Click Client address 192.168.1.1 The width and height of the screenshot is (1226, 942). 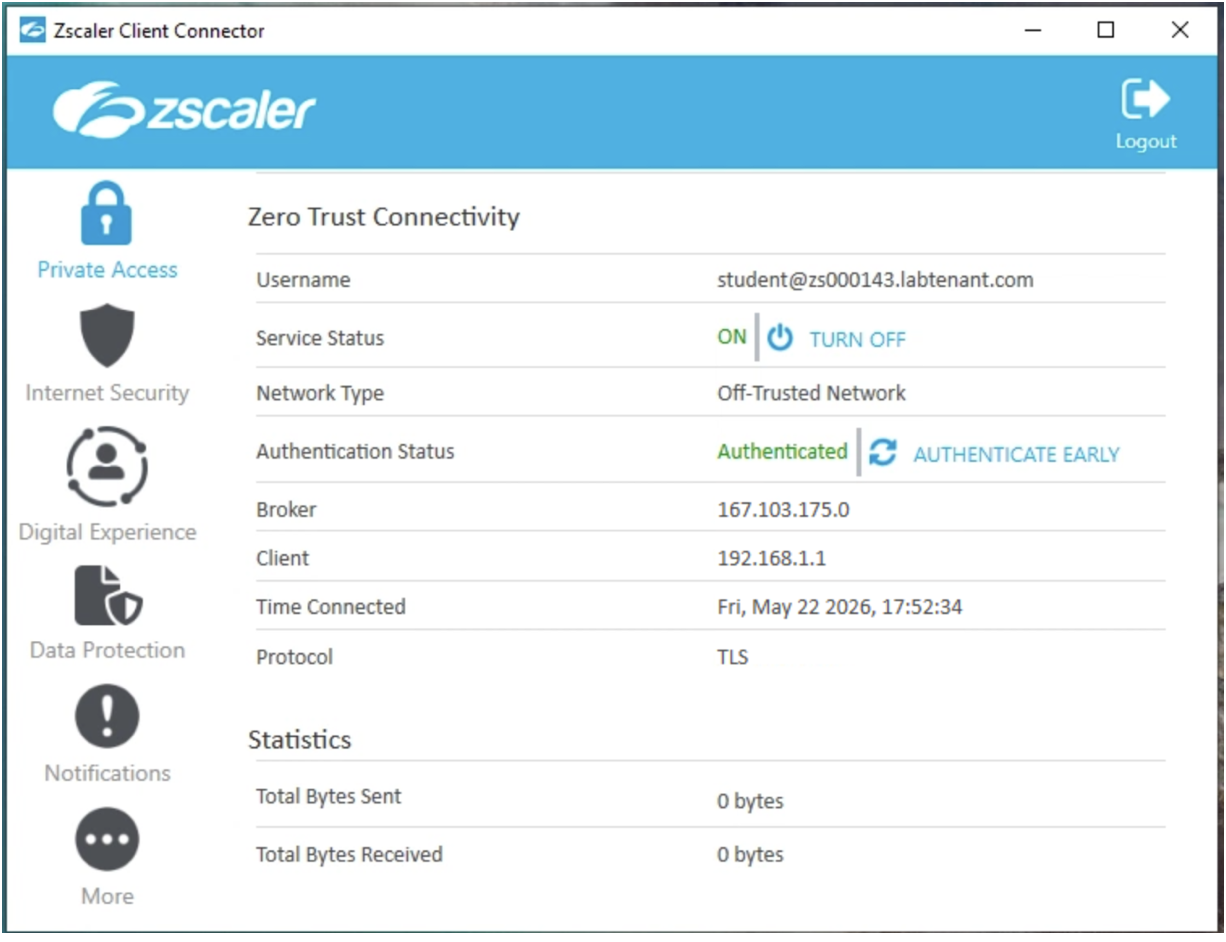click(x=771, y=558)
